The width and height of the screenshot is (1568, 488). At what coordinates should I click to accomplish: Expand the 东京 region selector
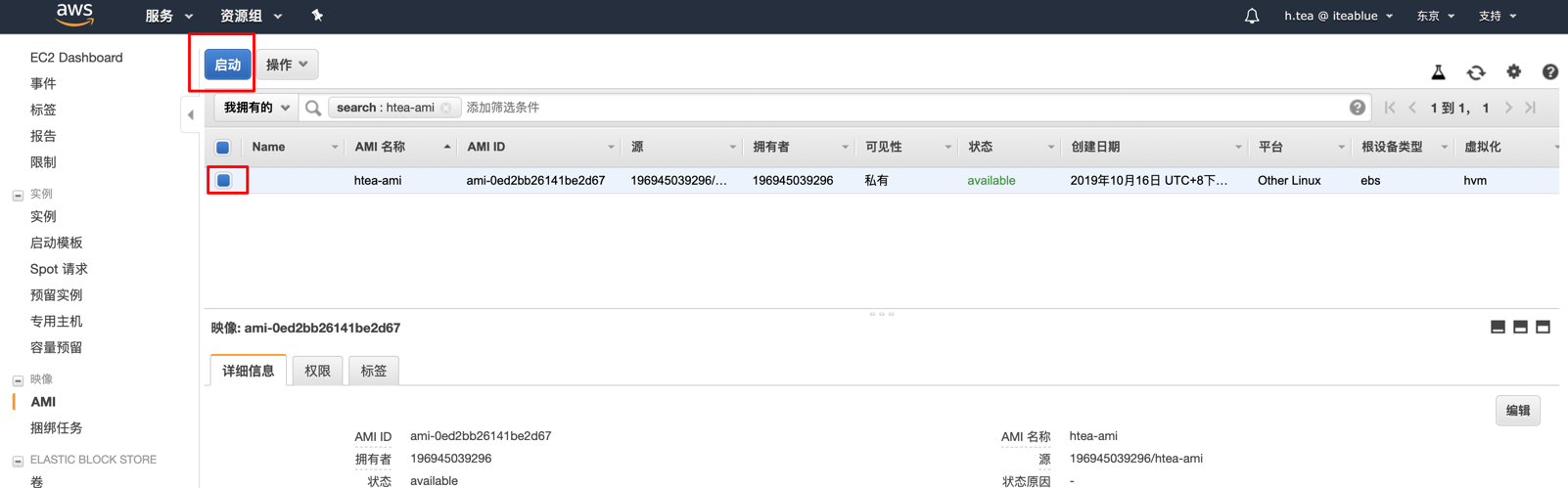click(1435, 17)
